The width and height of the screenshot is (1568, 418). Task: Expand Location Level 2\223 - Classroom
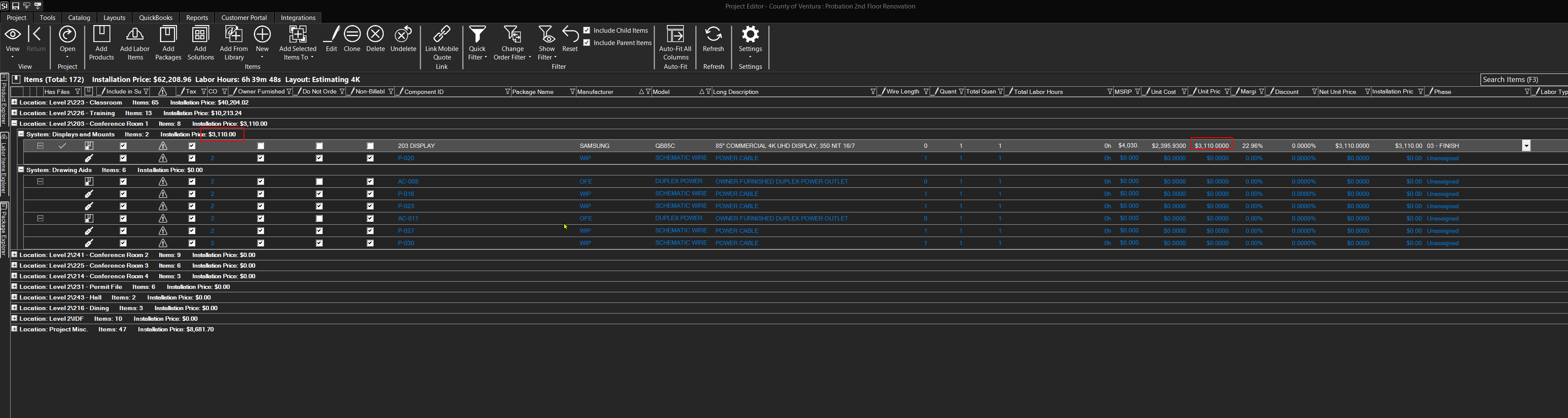14,102
